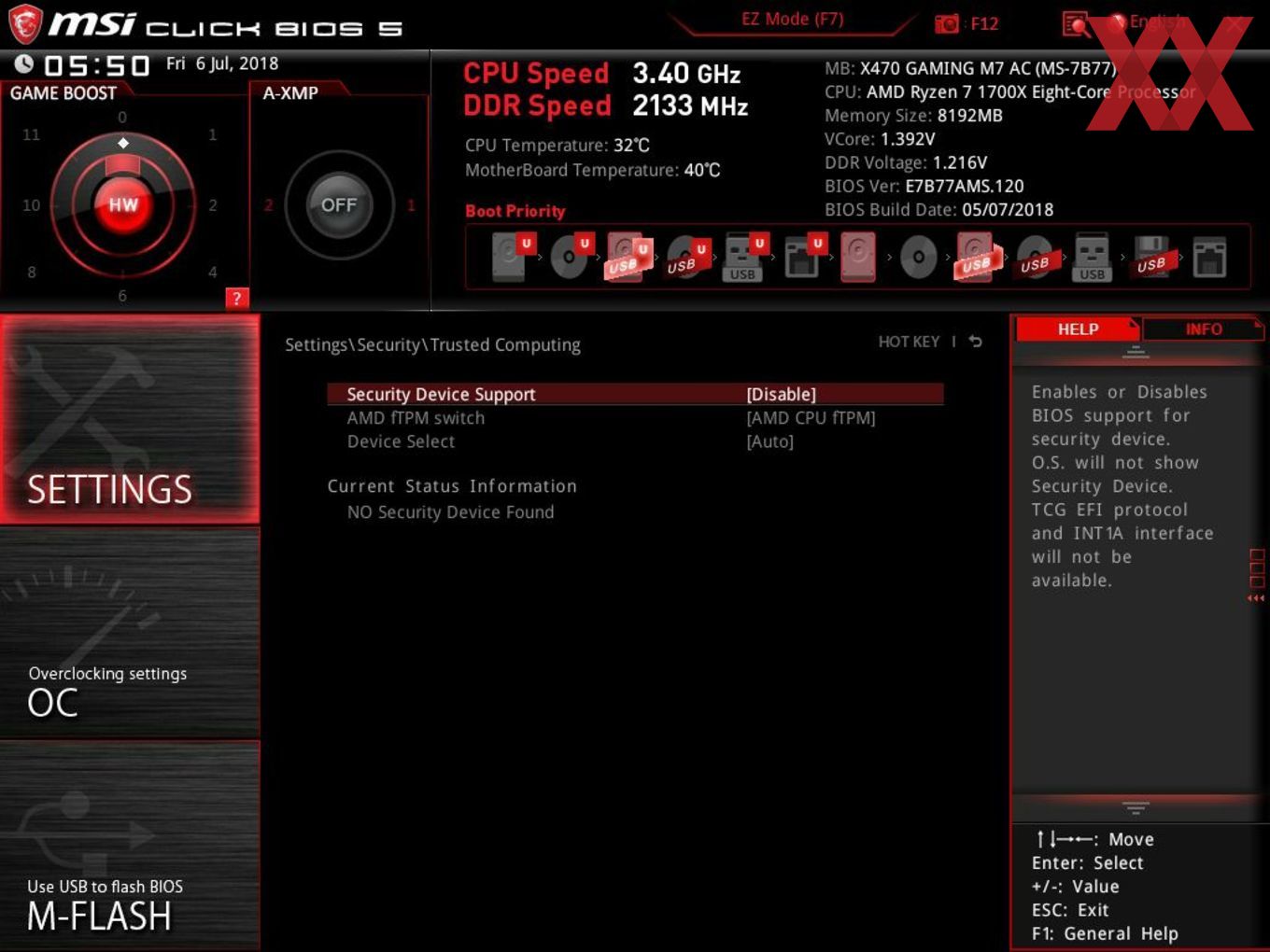The height and width of the screenshot is (952, 1270).
Task: Select the Security Device Support row
Action: [635, 394]
